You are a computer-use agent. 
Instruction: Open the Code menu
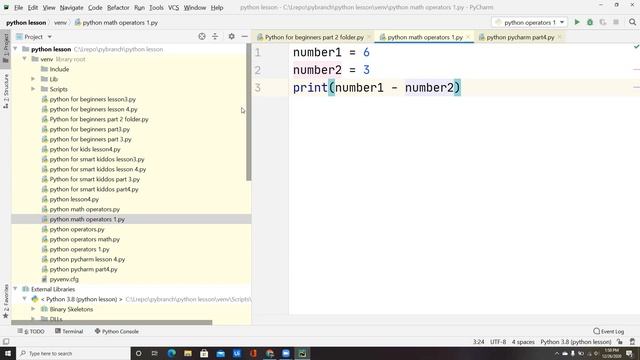pyautogui.click(x=95, y=7)
